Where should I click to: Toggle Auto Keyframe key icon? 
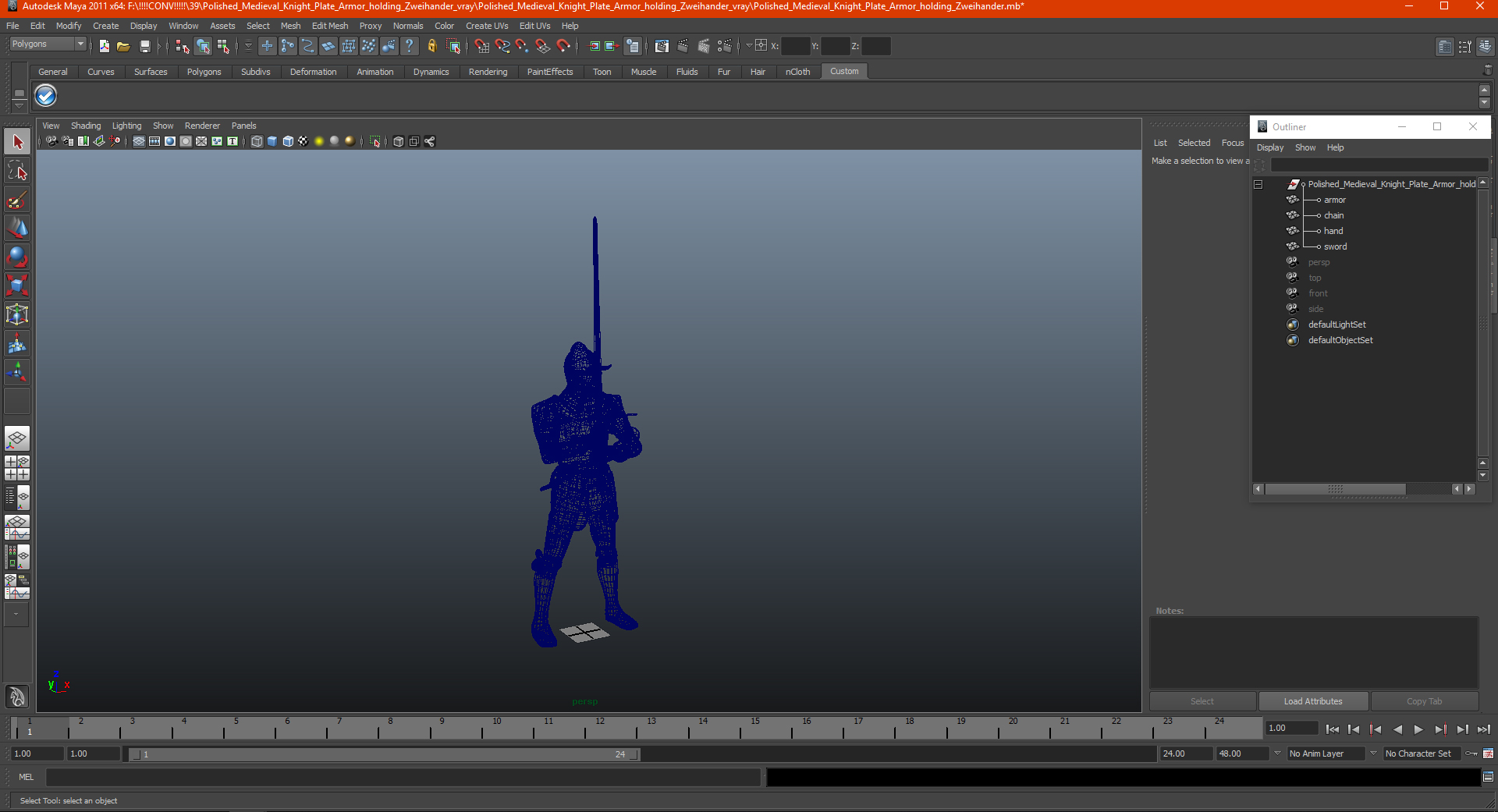1471,753
